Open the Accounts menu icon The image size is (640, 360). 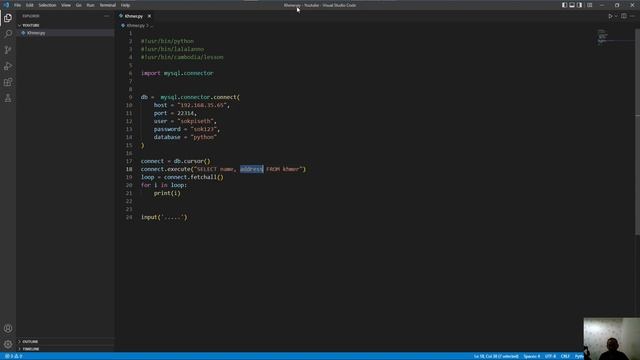tap(8, 329)
